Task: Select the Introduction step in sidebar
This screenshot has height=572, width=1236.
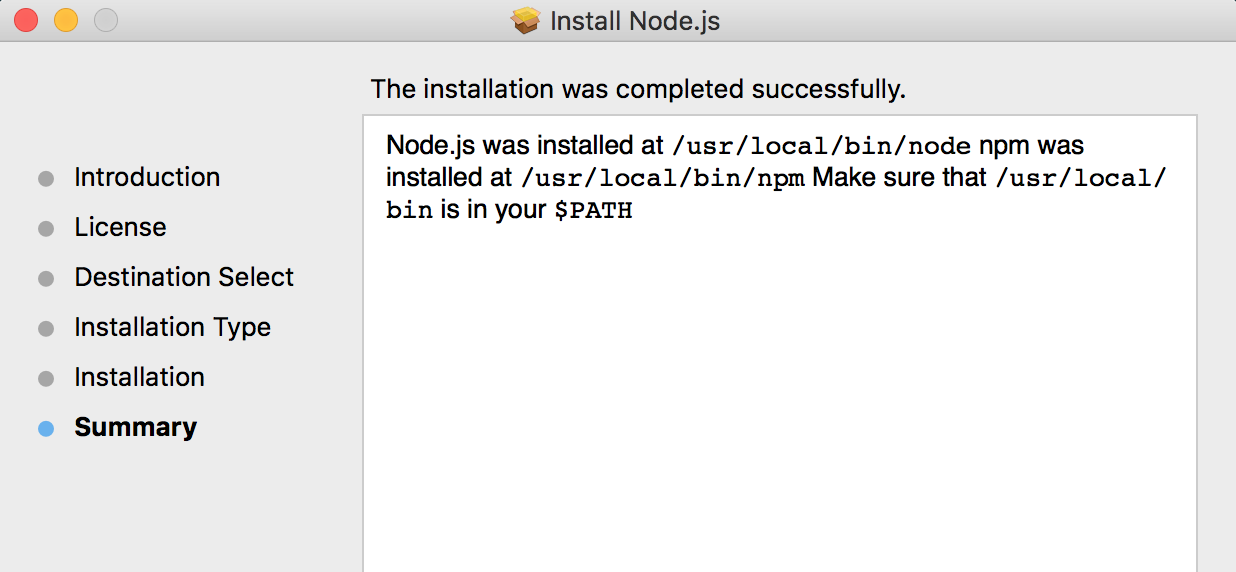Action: tap(147, 177)
